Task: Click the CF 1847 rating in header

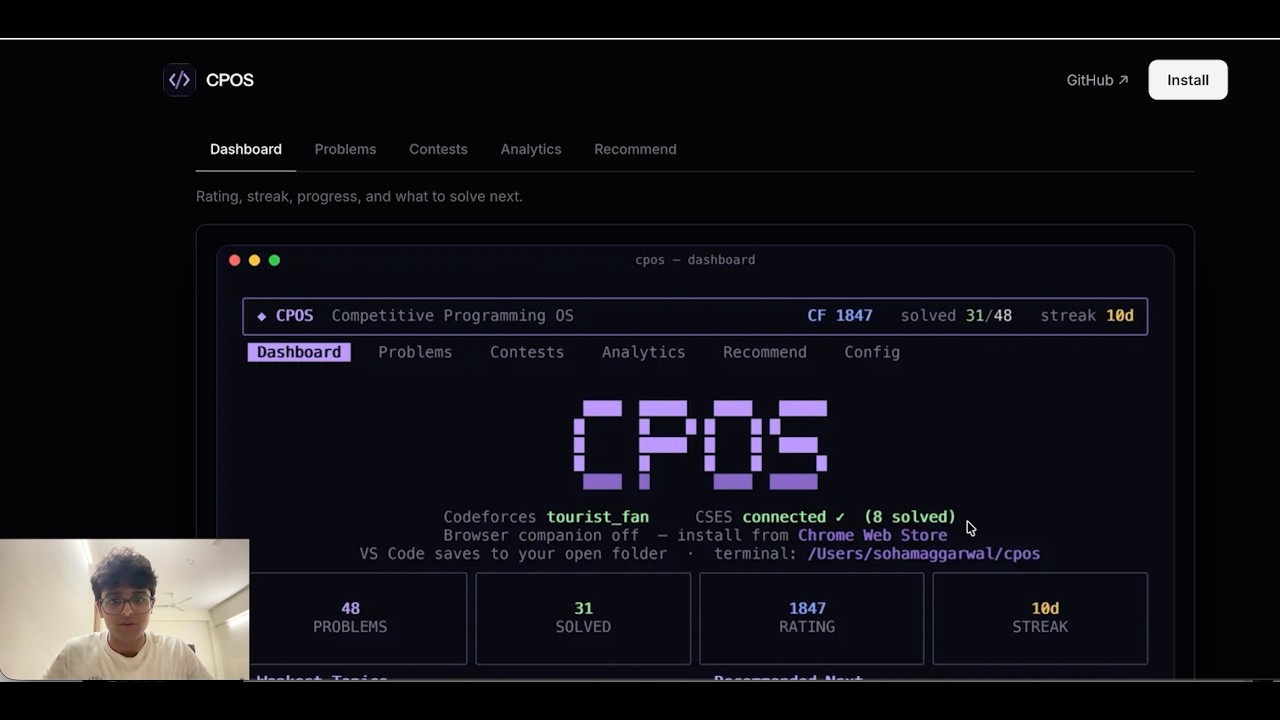Action: tap(840, 316)
